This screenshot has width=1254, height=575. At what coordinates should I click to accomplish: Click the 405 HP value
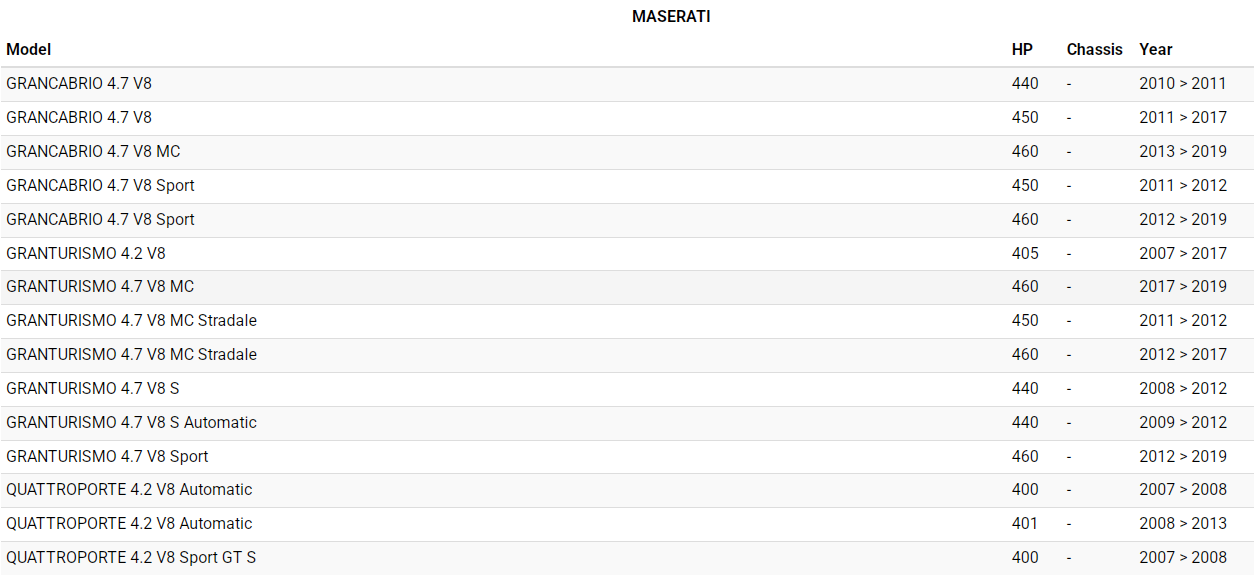(1025, 253)
